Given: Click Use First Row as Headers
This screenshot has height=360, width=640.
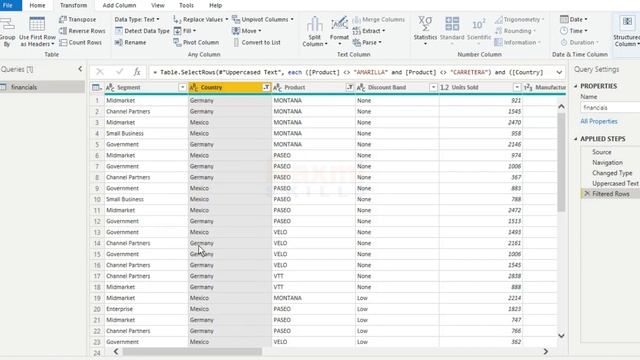Looking at the screenshot, I should point(37,31).
